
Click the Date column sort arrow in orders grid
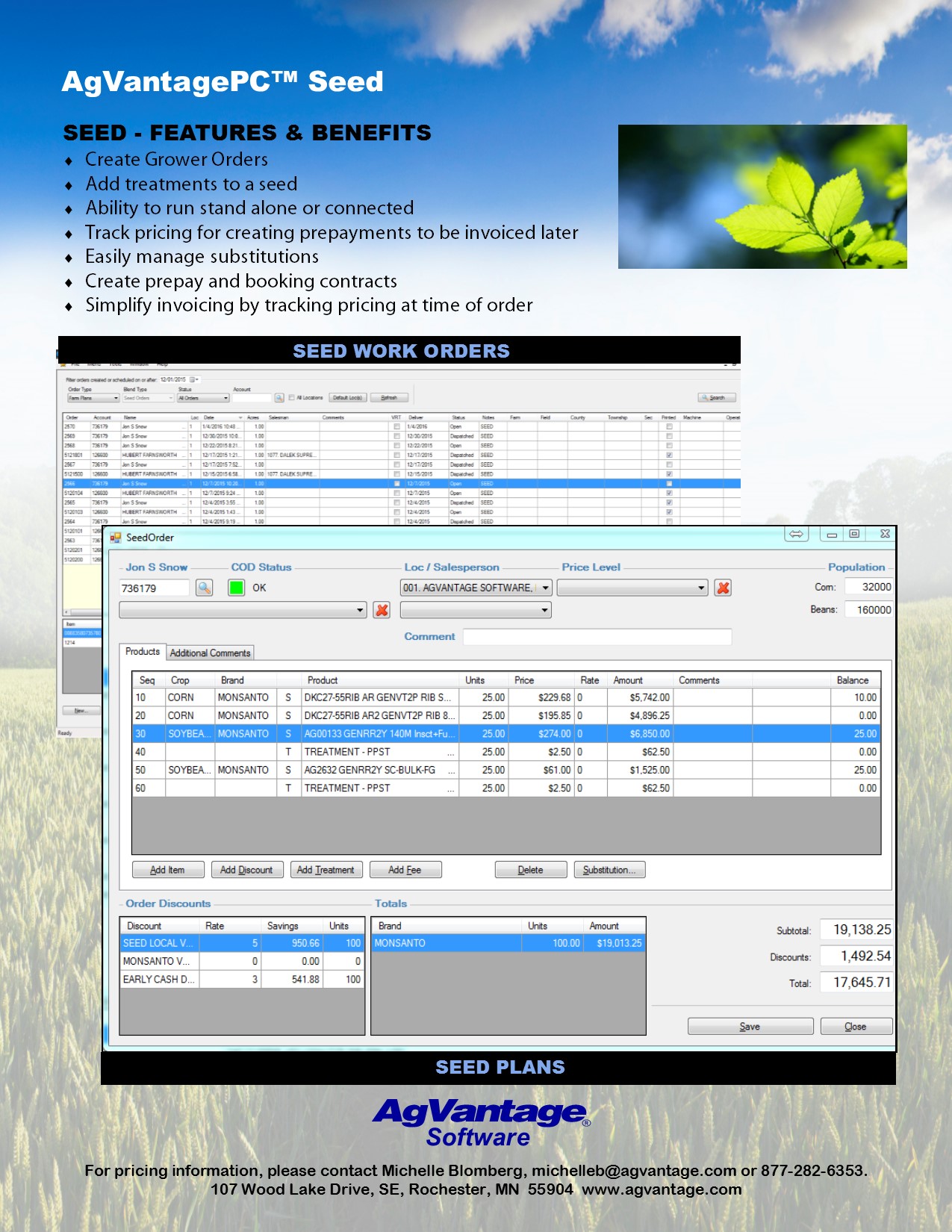point(240,417)
